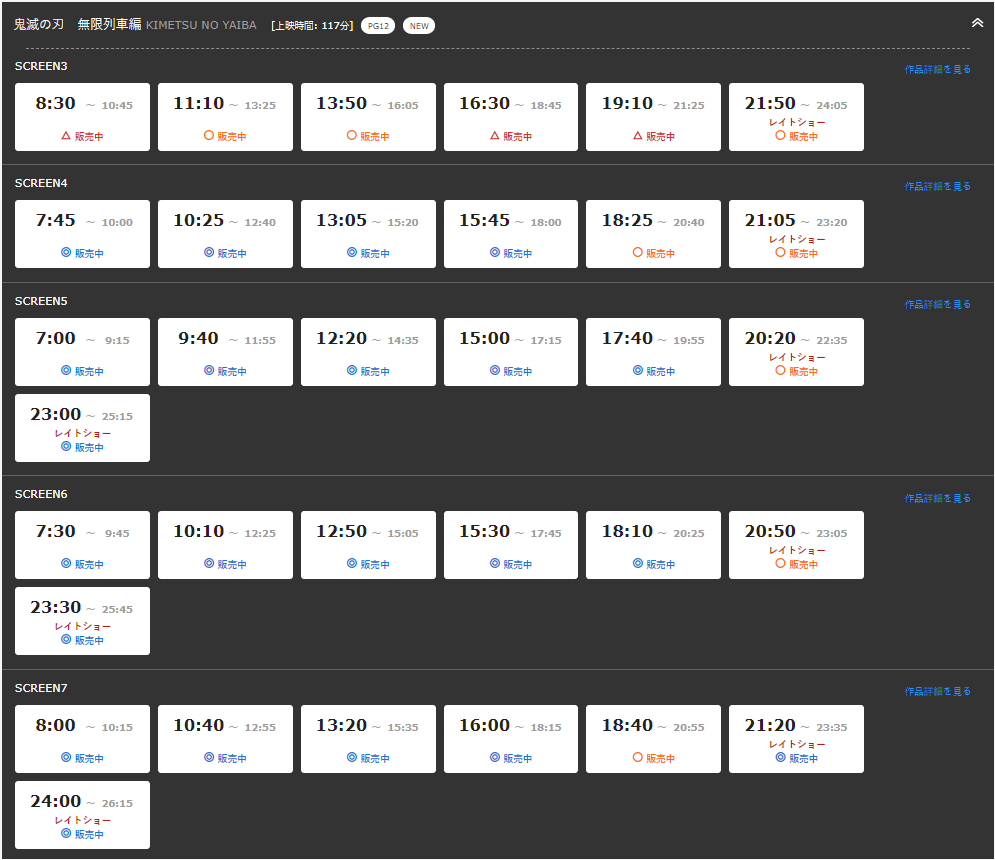The width and height of the screenshot is (995, 860).
Task: Select the 8:00 showtime on SCREEN7
Action: click(x=82, y=739)
